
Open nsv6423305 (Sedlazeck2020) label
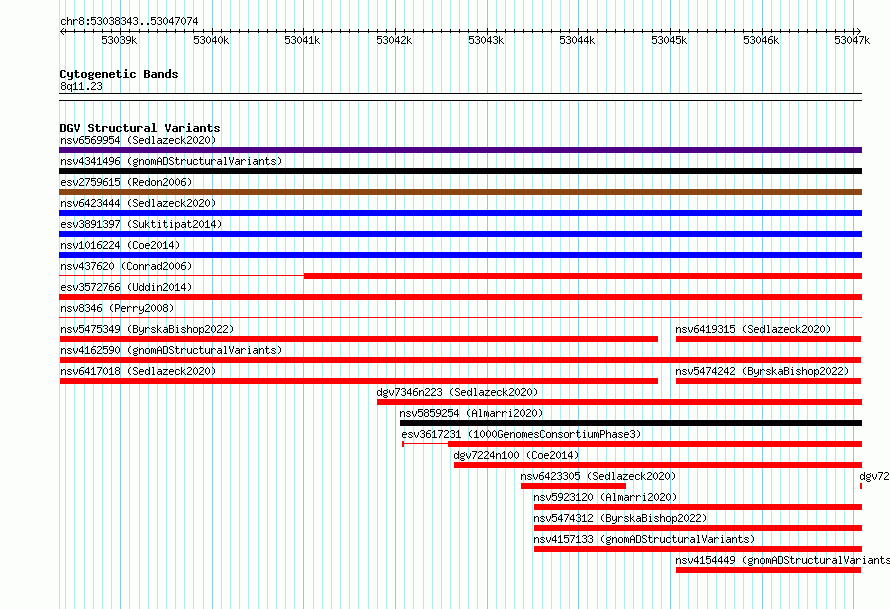coord(598,476)
